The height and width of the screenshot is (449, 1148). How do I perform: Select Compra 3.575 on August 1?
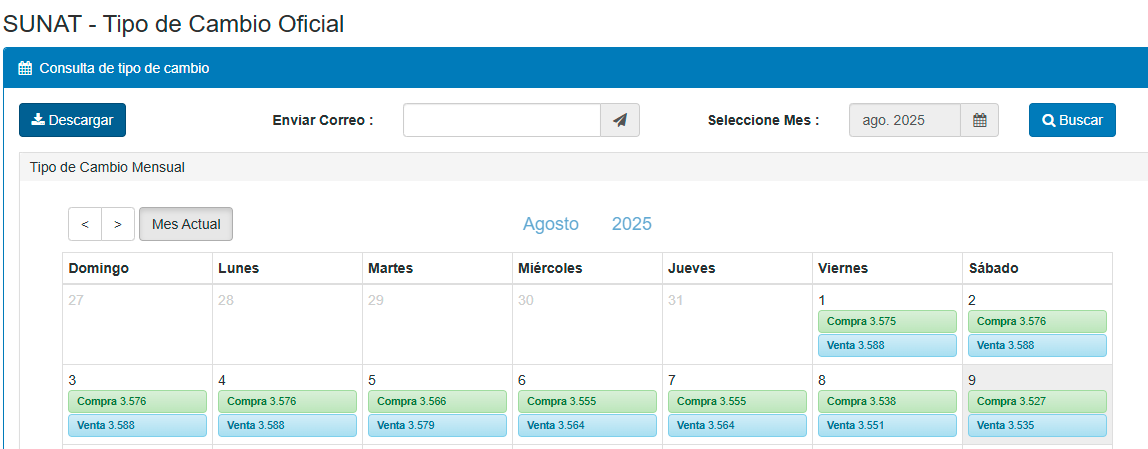click(887, 322)
